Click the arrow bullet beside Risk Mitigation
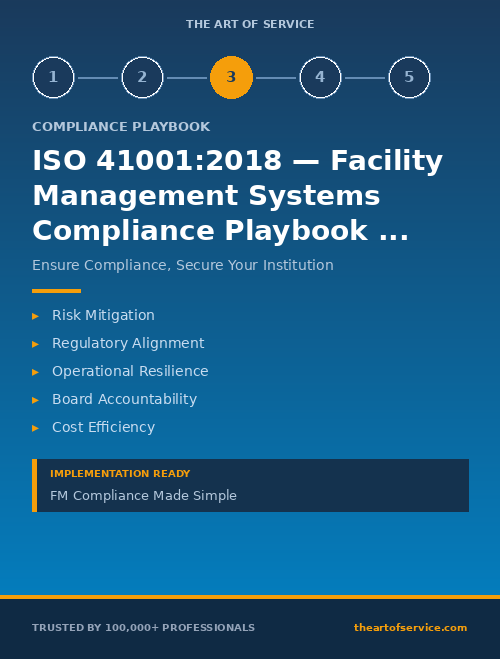The image size is (500, 659). coord(35,316)
